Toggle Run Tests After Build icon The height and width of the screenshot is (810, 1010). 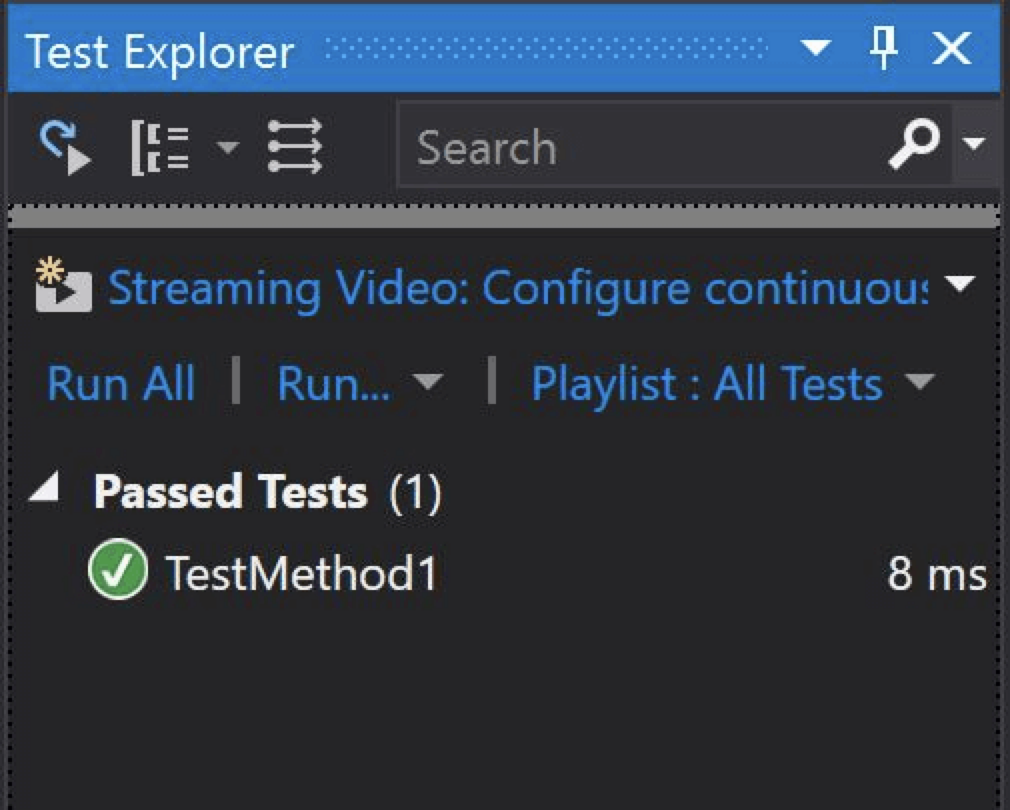pos(66,148)
